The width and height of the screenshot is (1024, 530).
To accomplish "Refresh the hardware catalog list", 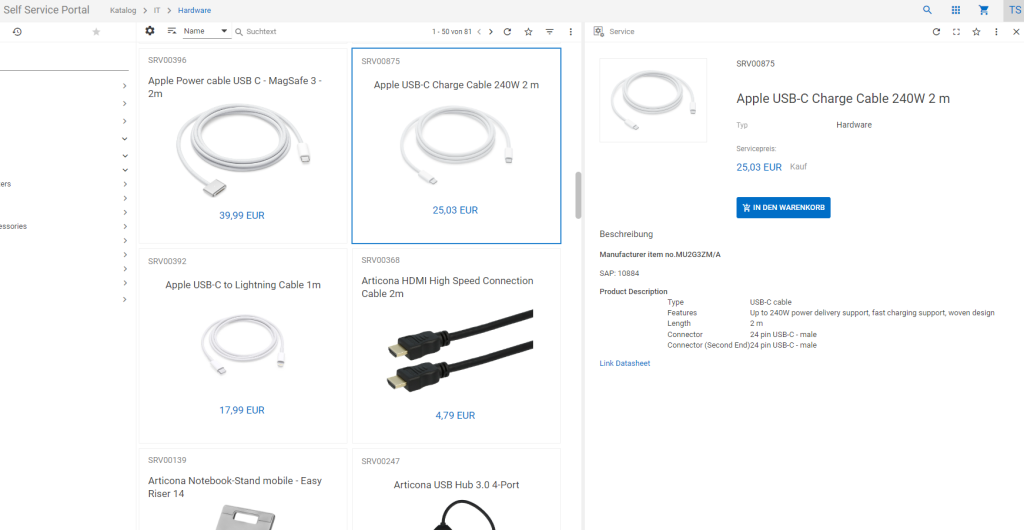I will (507, 31).
